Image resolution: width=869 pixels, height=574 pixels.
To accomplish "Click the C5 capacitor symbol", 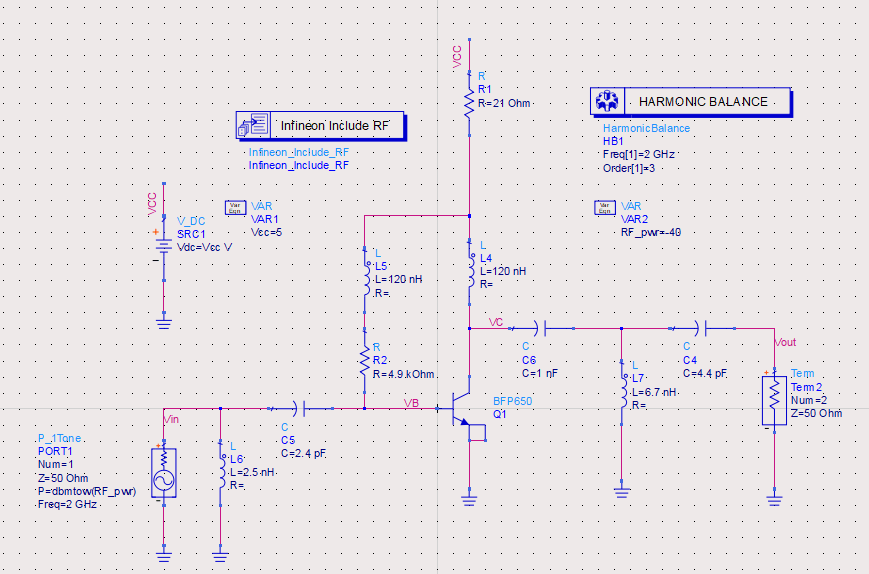I will 300,408.
